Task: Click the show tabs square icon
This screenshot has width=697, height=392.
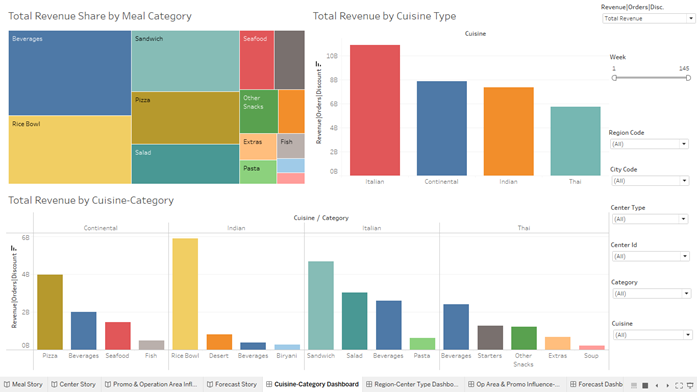Action: (645, 385)
